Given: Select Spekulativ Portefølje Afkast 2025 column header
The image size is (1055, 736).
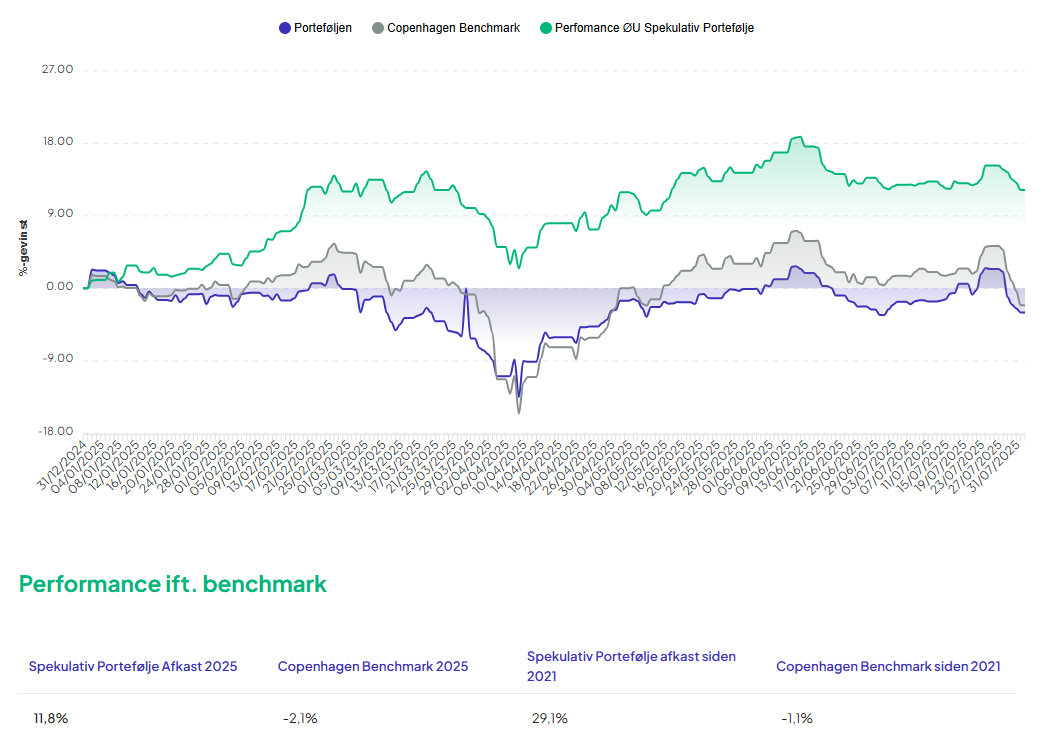Looking at the screenshot, I should click(x=133, y=666).
